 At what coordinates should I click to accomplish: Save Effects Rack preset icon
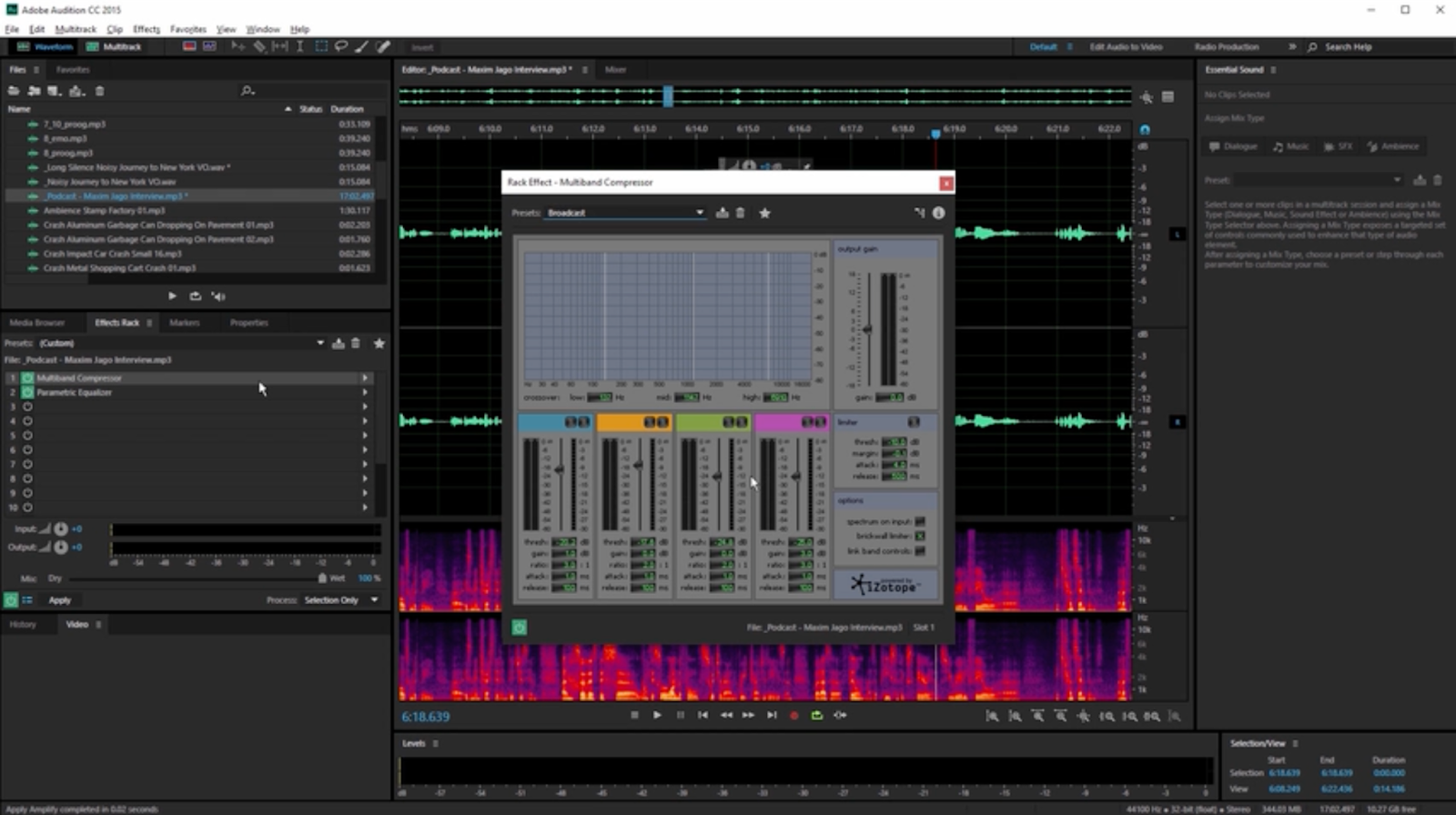(338, 343)
